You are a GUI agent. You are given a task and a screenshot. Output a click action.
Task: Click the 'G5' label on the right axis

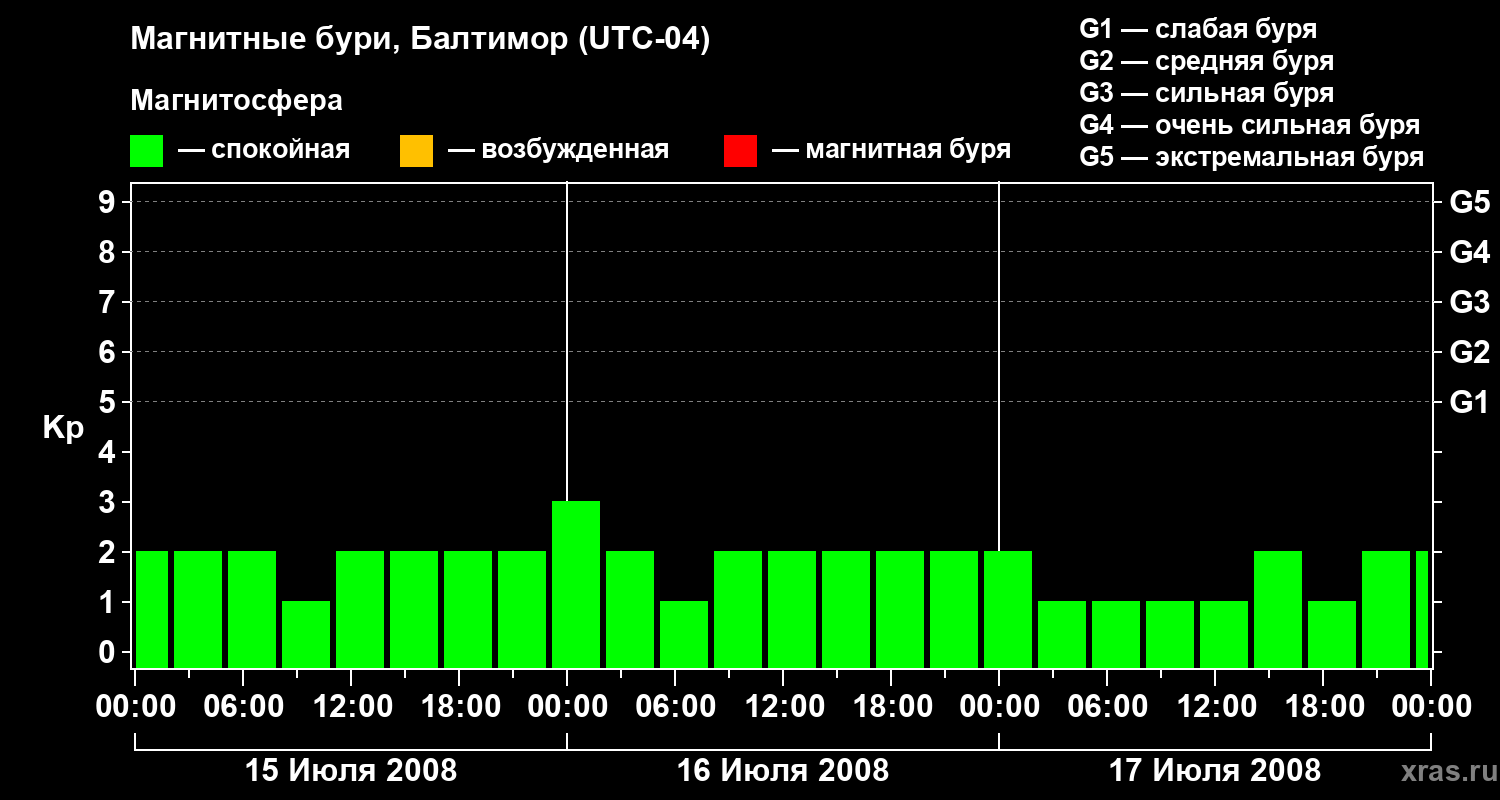[1469, 202]
